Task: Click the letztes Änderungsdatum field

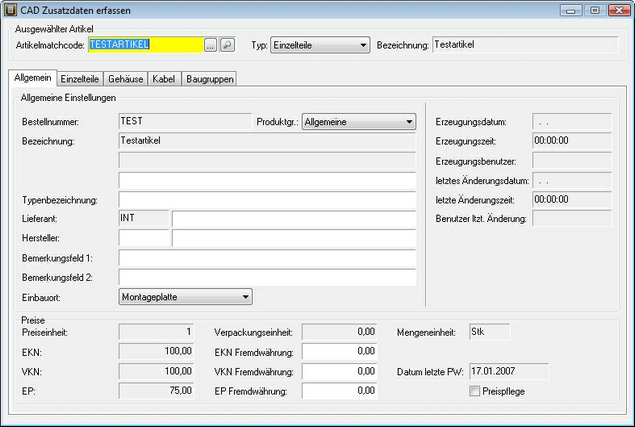Action: click(x=572, y=180)
